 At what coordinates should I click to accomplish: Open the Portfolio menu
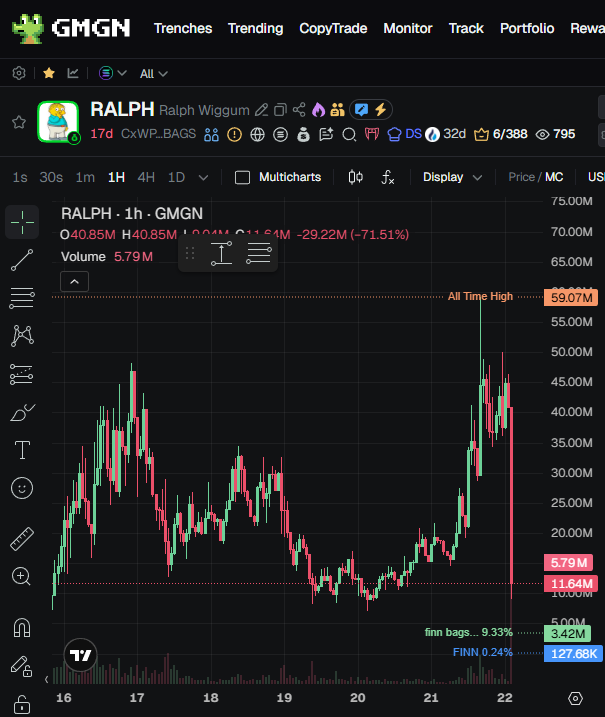coord(527,28)
